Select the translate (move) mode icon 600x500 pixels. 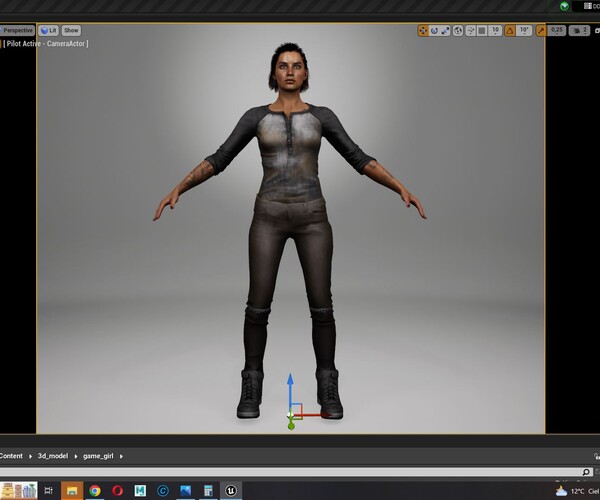click(x=423, y=31)
